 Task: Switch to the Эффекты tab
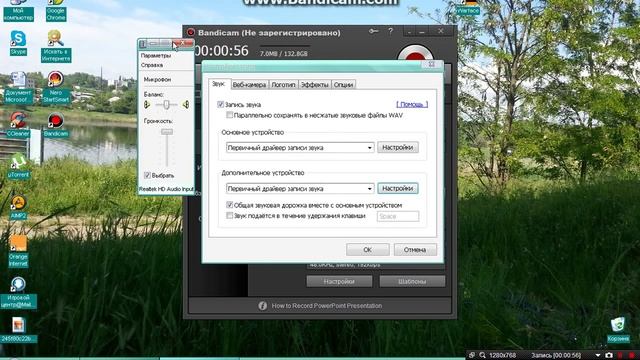[x=315, y=84]
